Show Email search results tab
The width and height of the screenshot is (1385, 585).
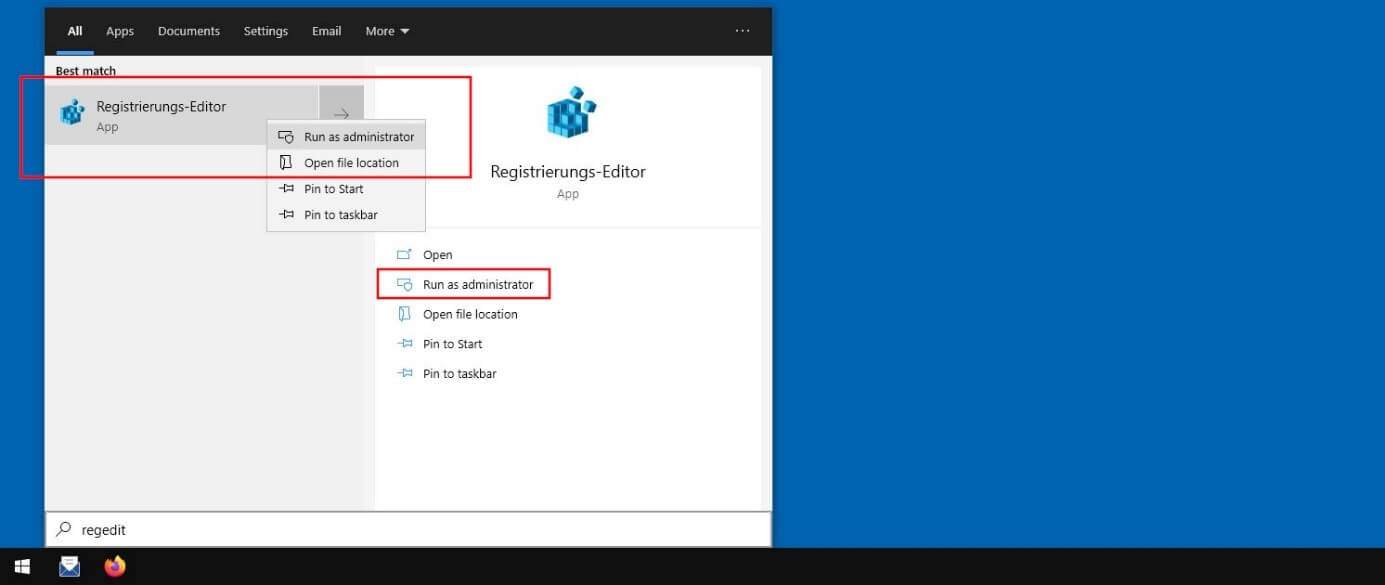coord(326,31)
